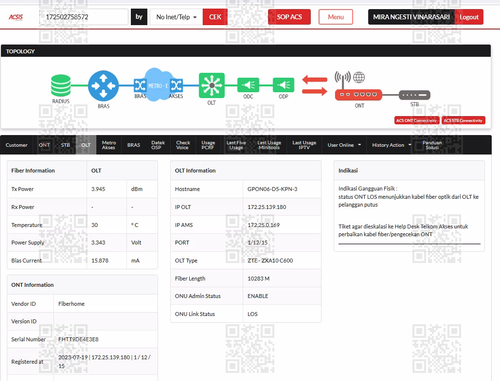The width and height of the screenshot is (500, 381).
Task: Open the BRAS tab
Action: click(x=133, y=145)
